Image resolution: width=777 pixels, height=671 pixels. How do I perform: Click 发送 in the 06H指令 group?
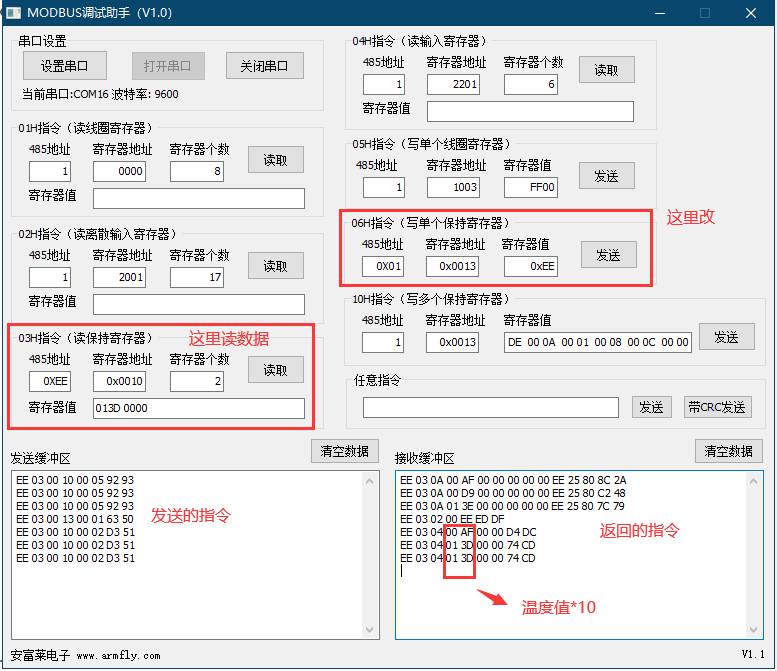click(609, 255)
